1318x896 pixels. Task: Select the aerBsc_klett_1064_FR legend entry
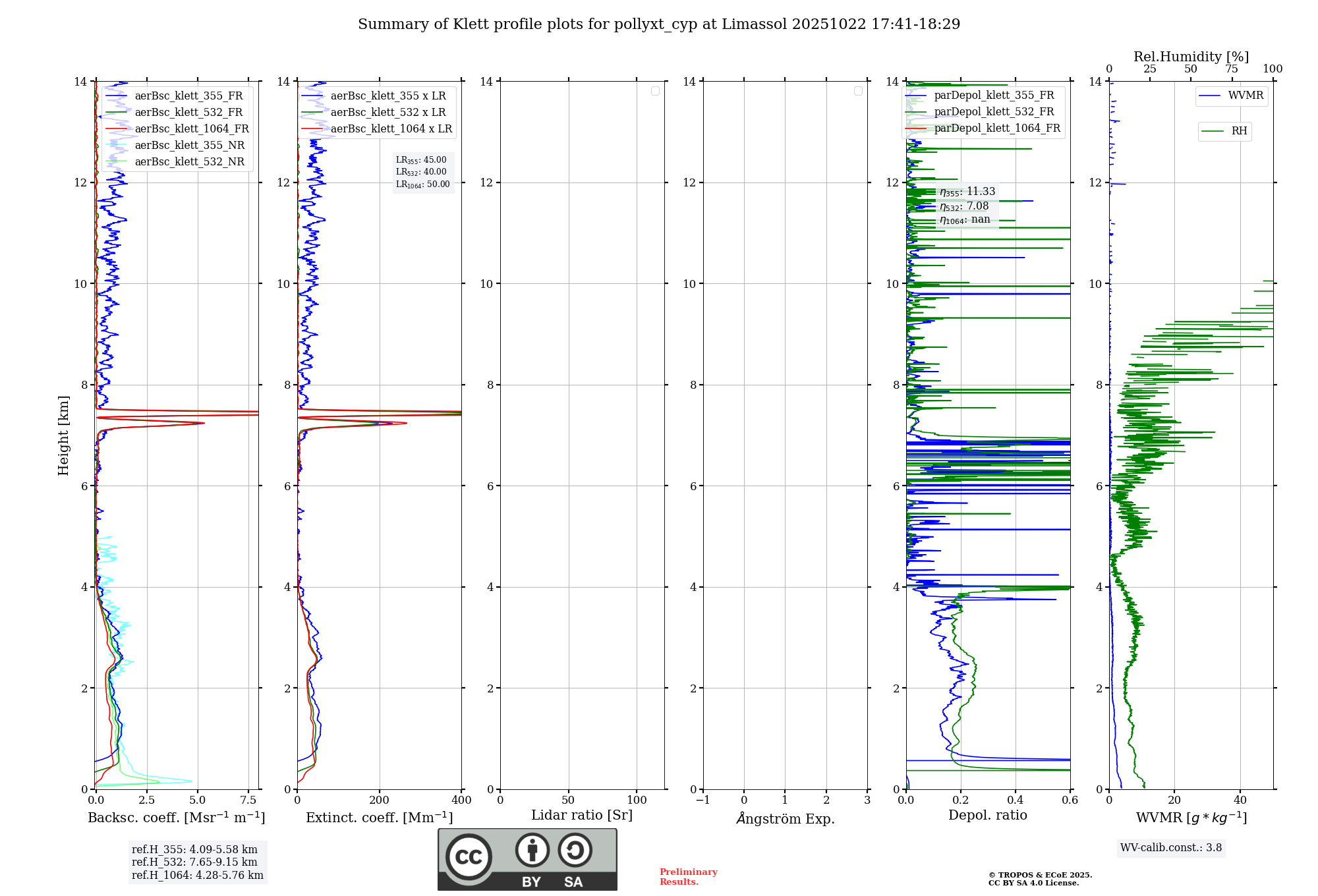coord(192,129)
